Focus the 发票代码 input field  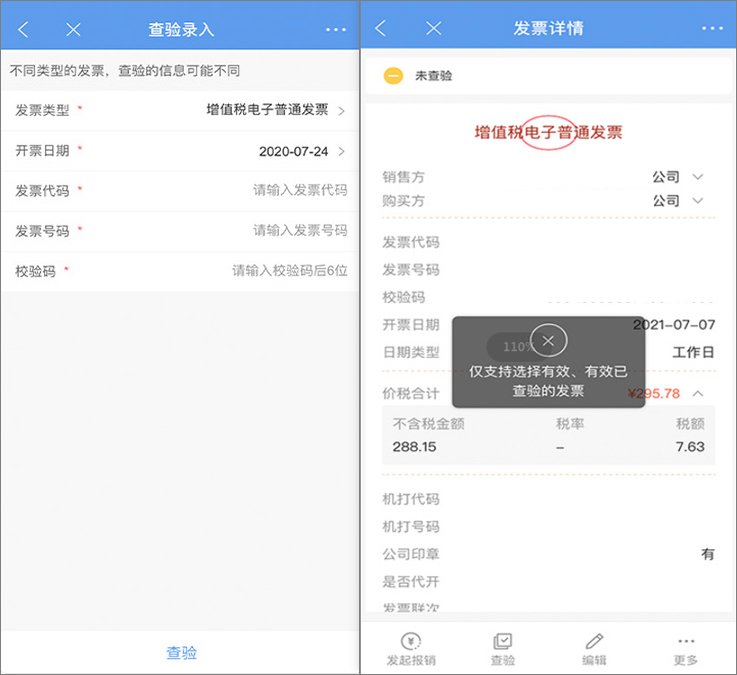[x=180, y=191]
